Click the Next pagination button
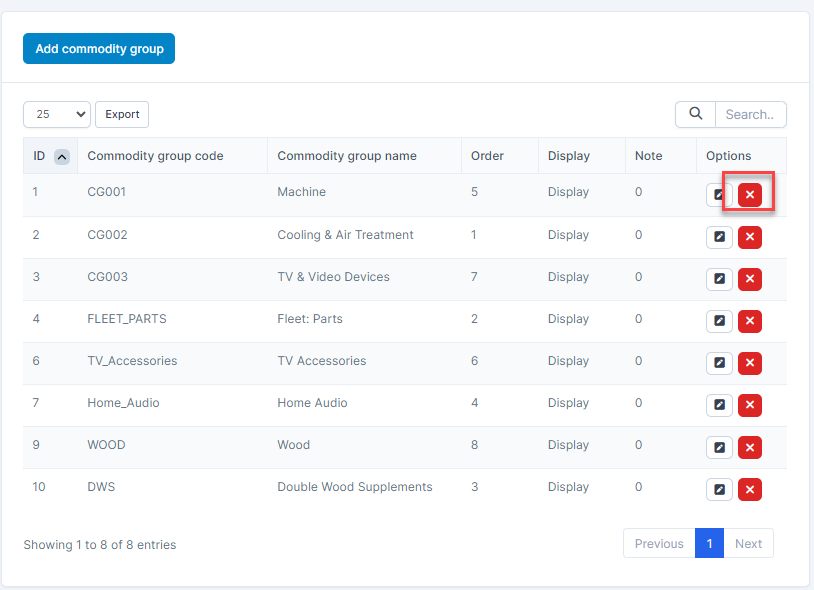The width and height of the screenshot is (814, 590). click(x=748, y=543)
